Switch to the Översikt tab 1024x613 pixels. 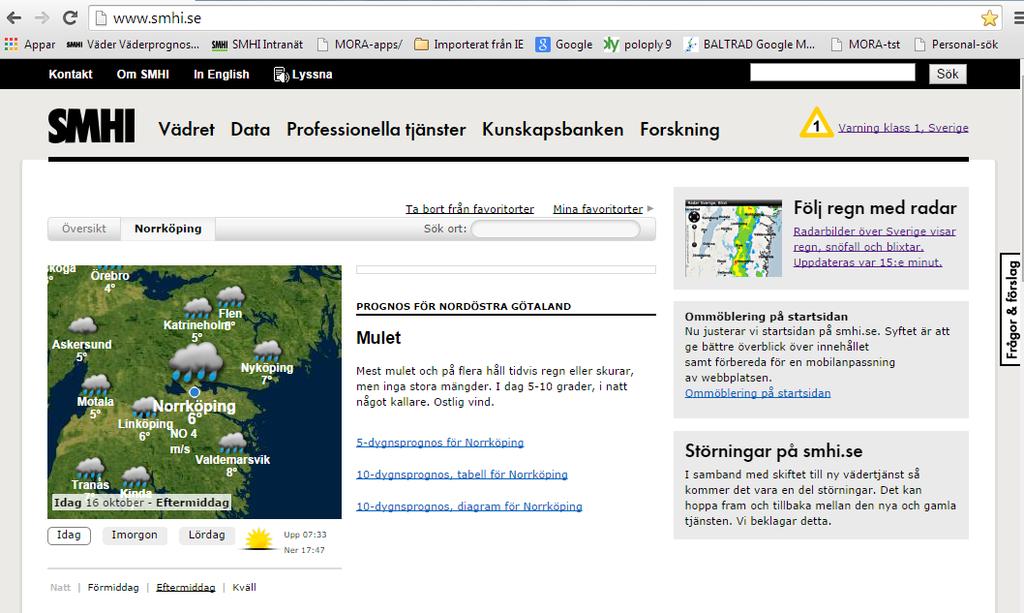pyautogui.click(x=84, y=228)
